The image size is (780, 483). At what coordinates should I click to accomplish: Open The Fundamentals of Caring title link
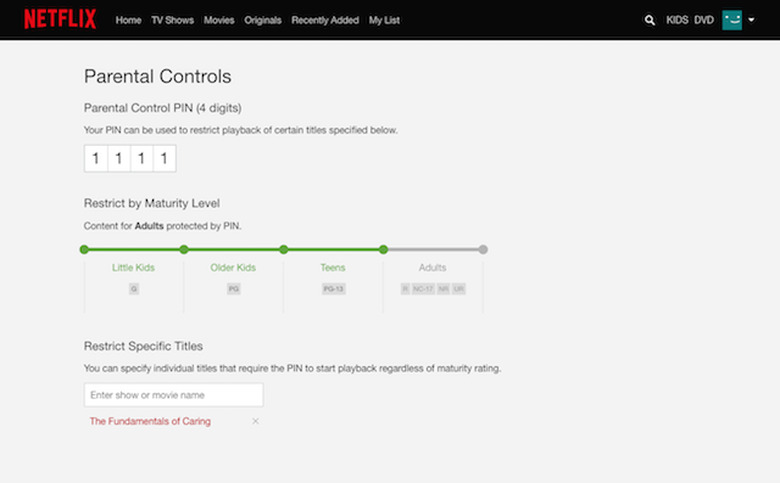(x=150, y=422)
